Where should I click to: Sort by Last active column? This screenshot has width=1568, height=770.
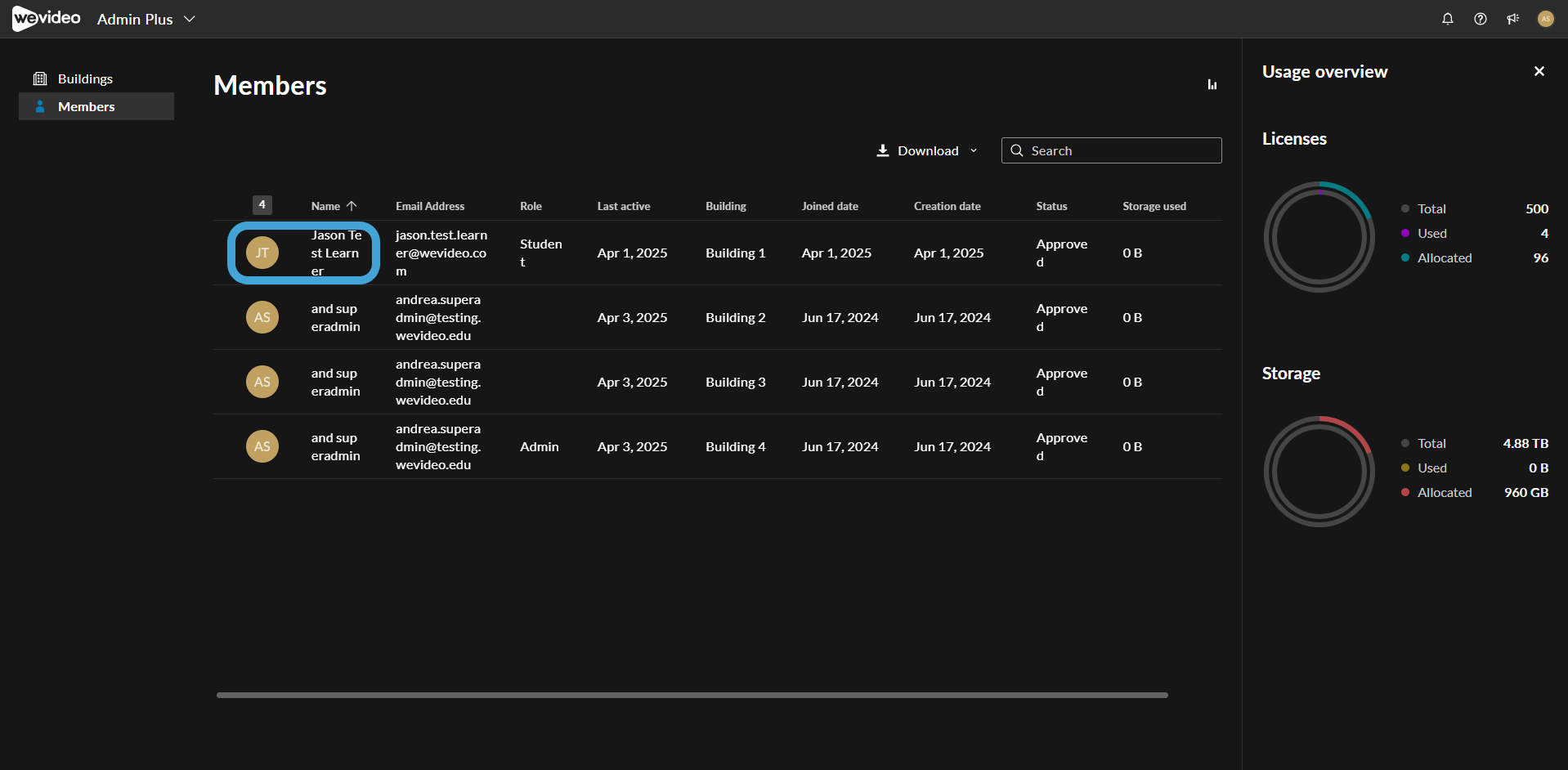click(x=624, y=206)
